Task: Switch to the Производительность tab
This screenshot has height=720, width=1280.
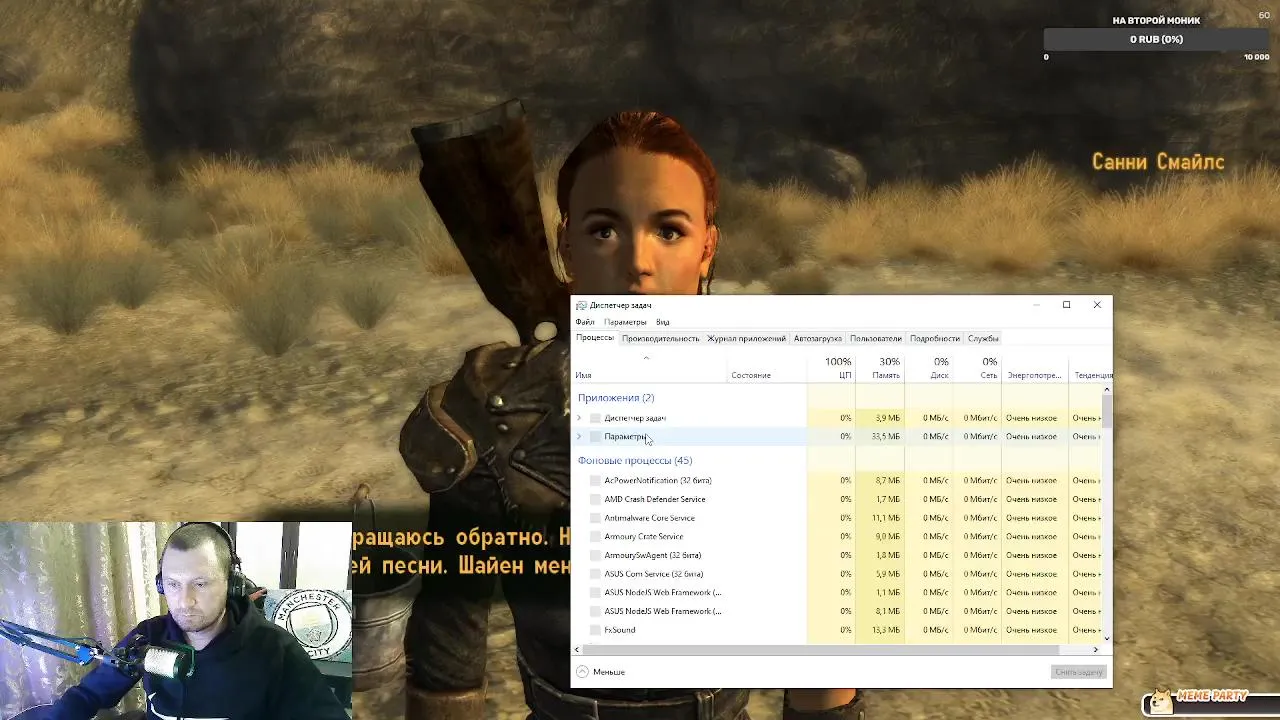Action: 660,338
